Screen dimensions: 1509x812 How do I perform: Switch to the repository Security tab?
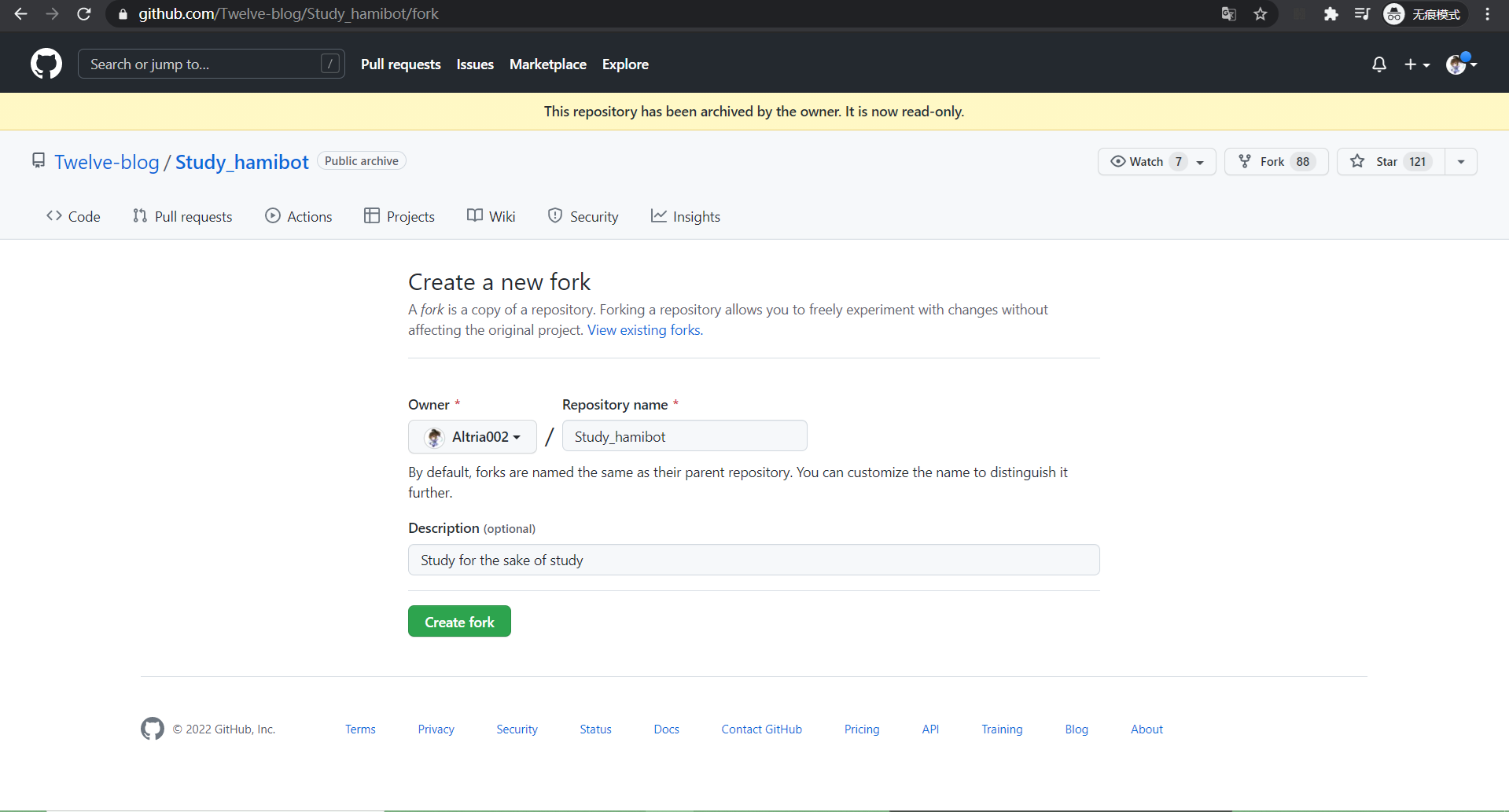(x=583, y=216)
